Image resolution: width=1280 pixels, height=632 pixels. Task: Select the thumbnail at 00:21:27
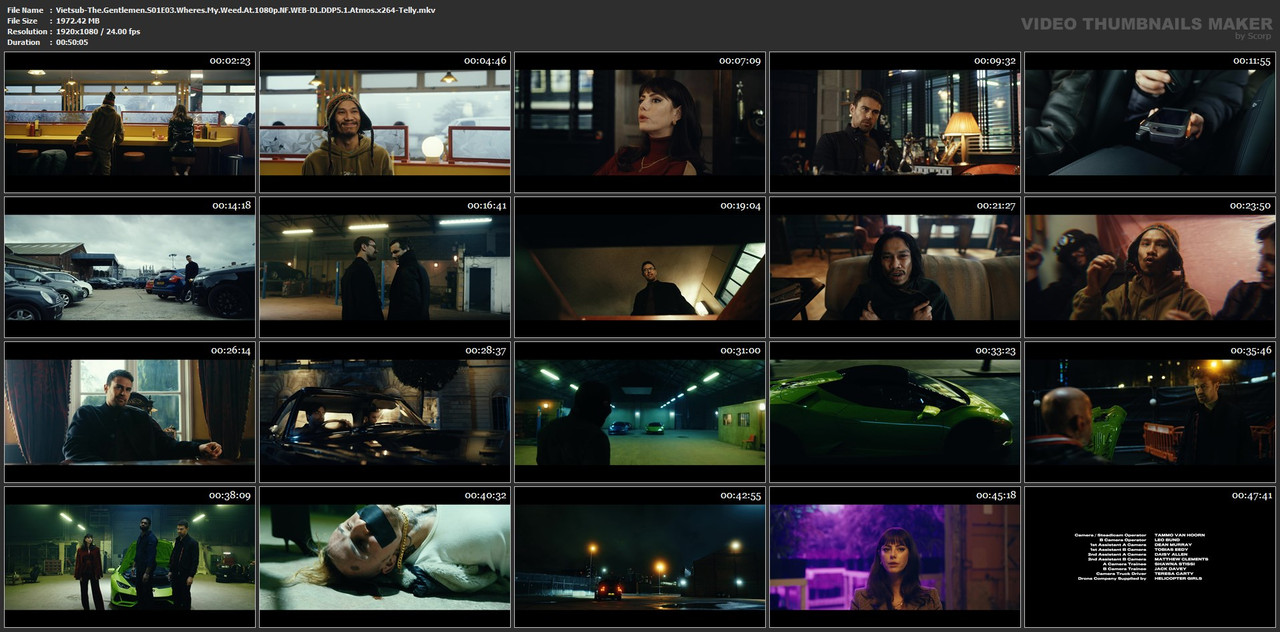895,267
